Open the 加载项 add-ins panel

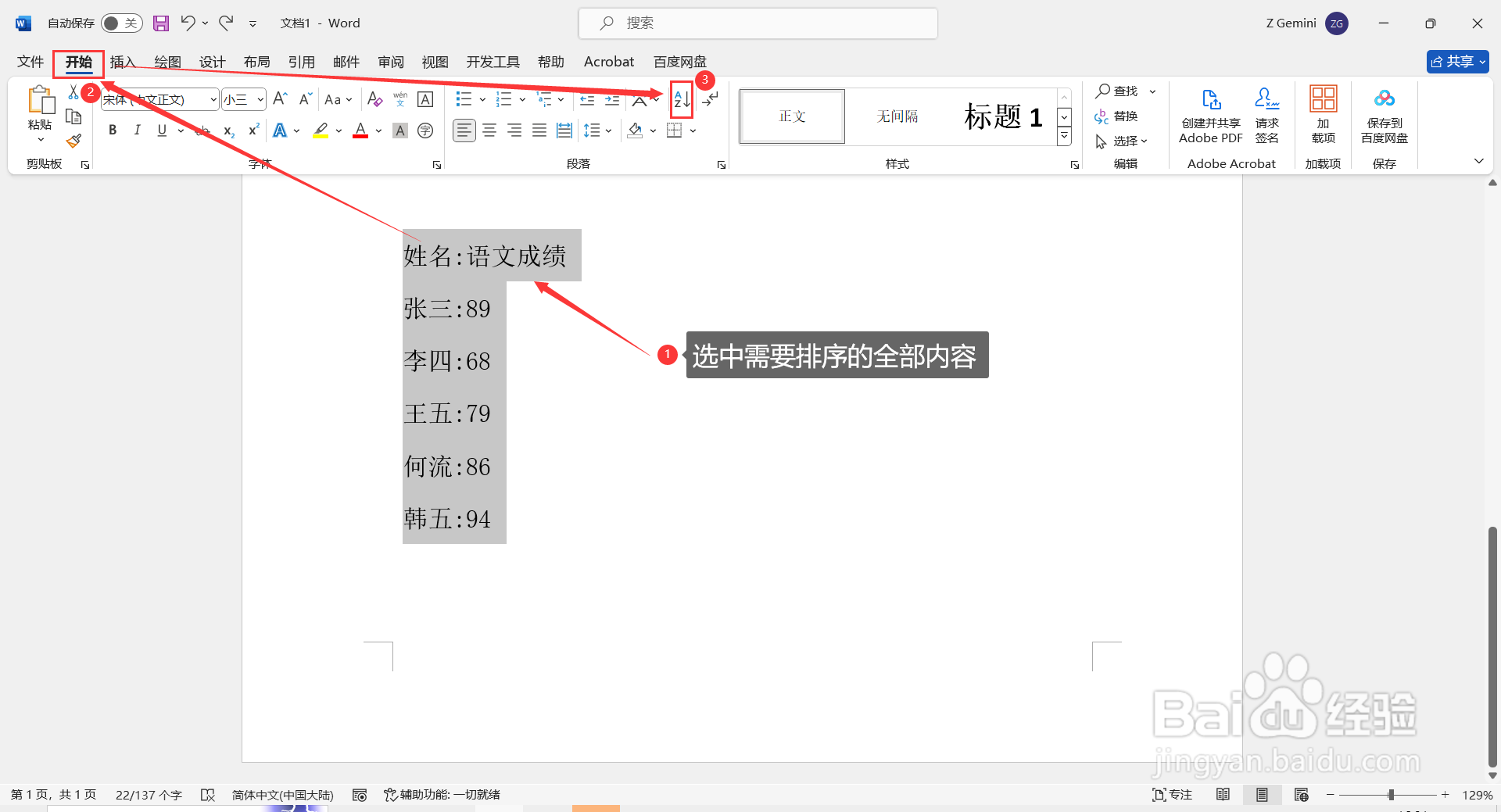(x=1323, y=115)
